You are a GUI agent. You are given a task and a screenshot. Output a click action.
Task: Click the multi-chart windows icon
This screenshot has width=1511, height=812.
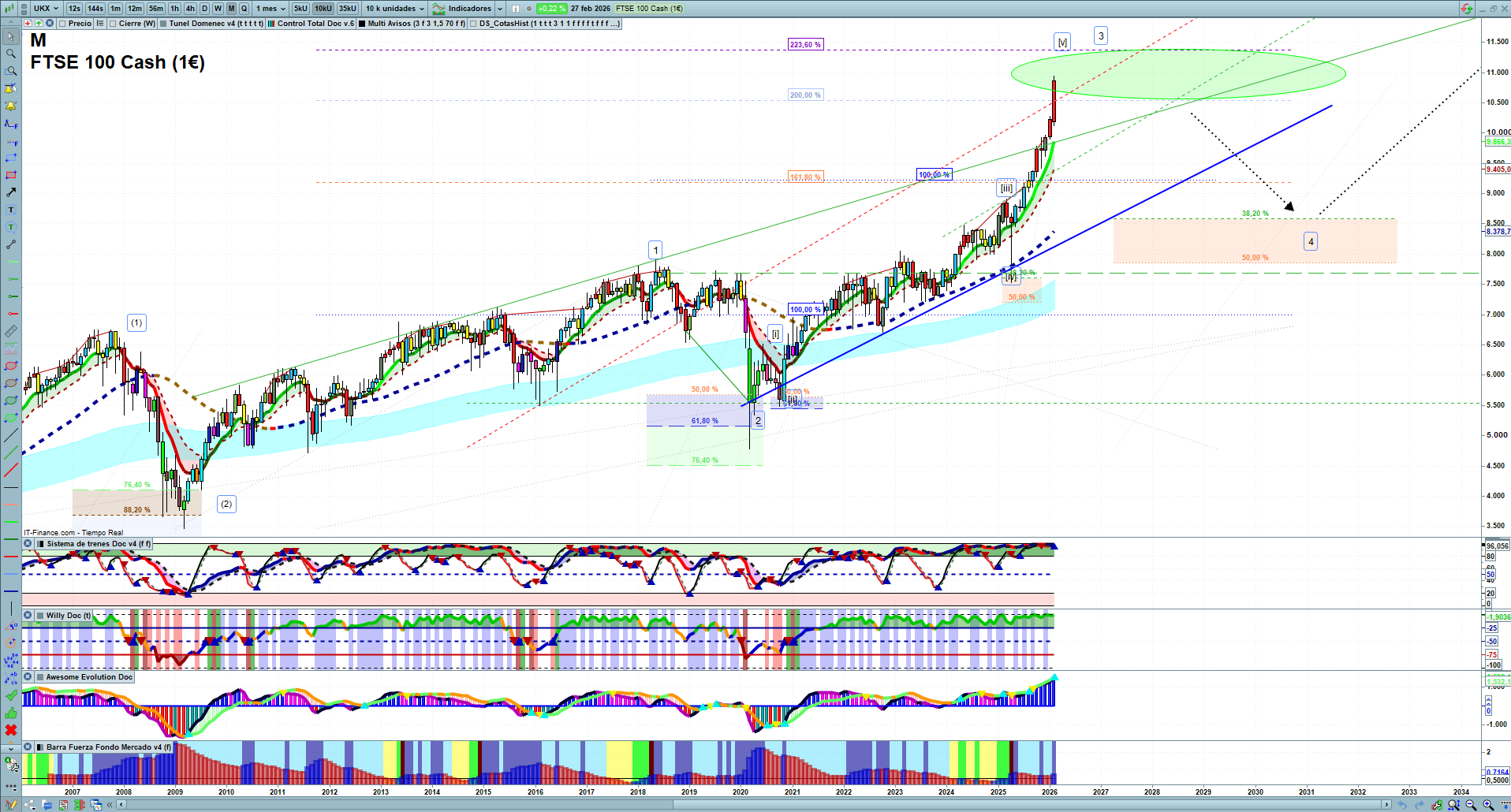(x=96, y=805)
